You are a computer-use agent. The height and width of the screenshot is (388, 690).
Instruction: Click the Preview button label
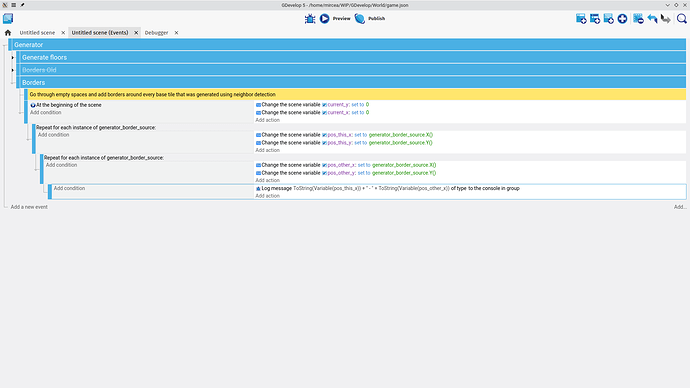(x=341, y=18)
